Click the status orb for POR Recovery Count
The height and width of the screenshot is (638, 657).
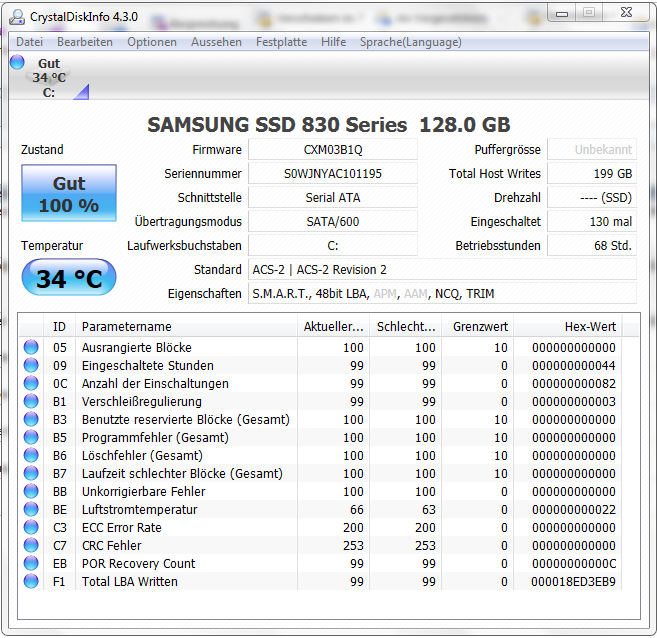pos(31,563)
